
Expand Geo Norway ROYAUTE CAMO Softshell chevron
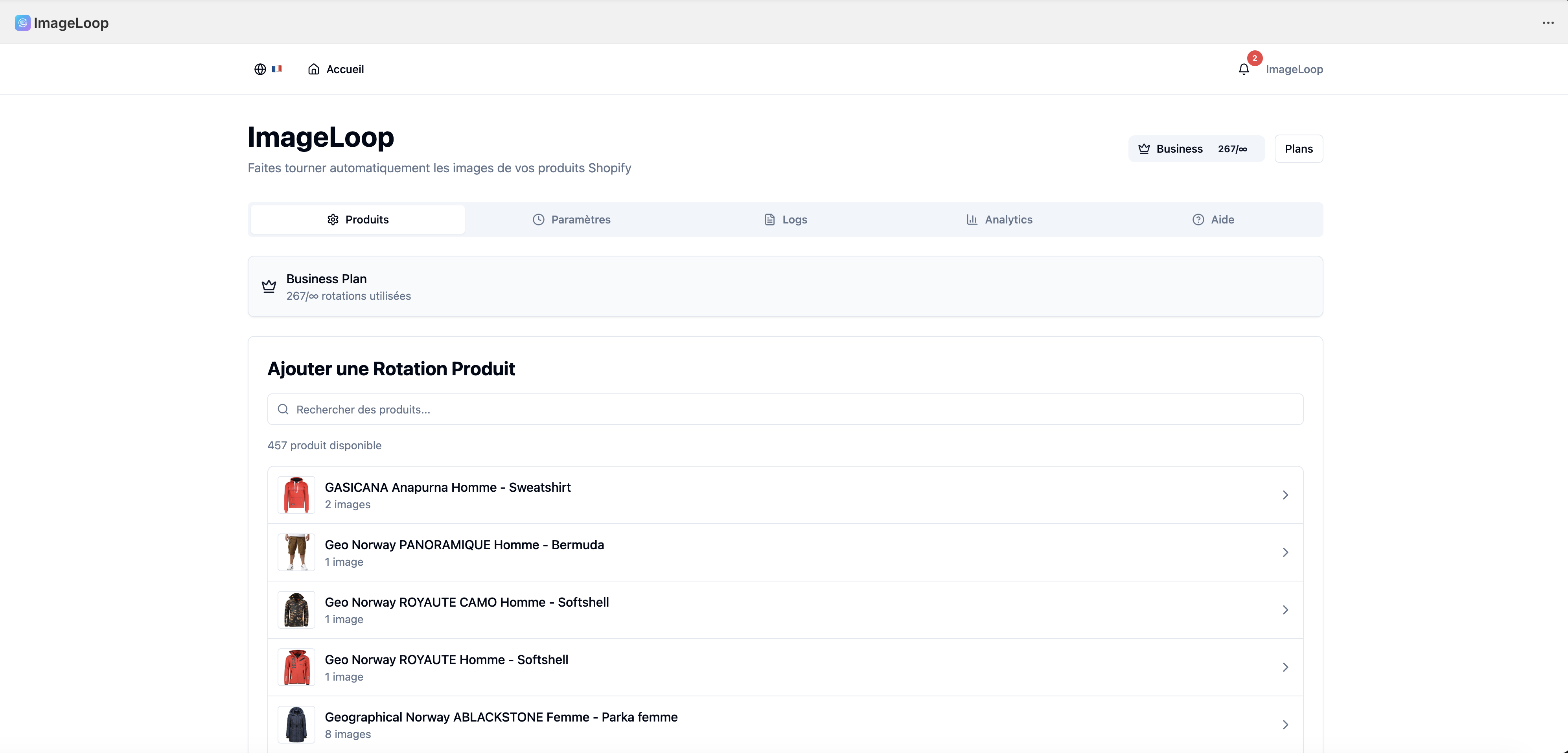[x=1286, y=610]
